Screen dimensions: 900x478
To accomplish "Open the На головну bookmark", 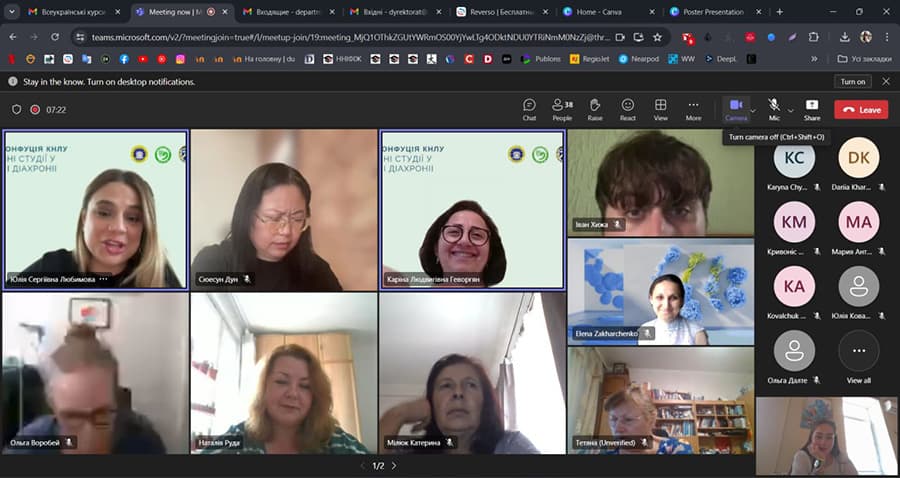I will 264,59.
